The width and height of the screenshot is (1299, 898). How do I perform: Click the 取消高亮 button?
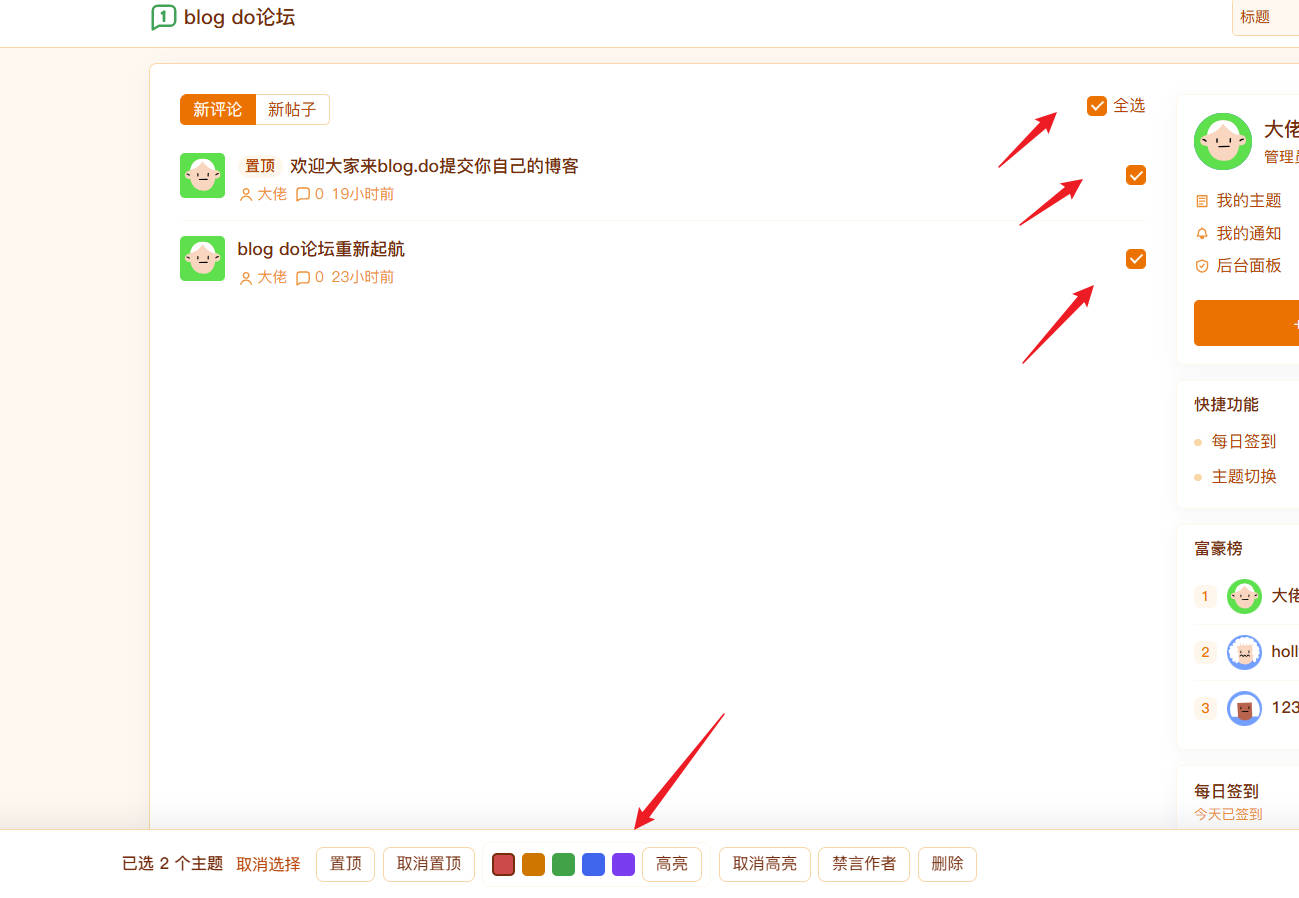[765, 864]
